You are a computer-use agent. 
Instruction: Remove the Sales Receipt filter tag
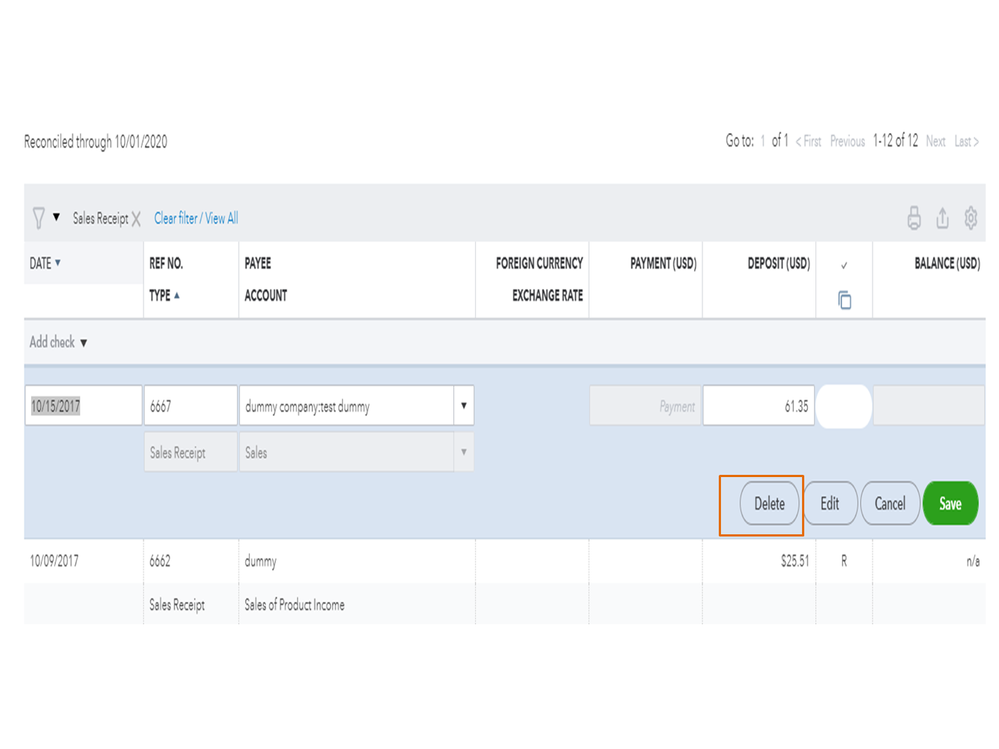point(136,218)
